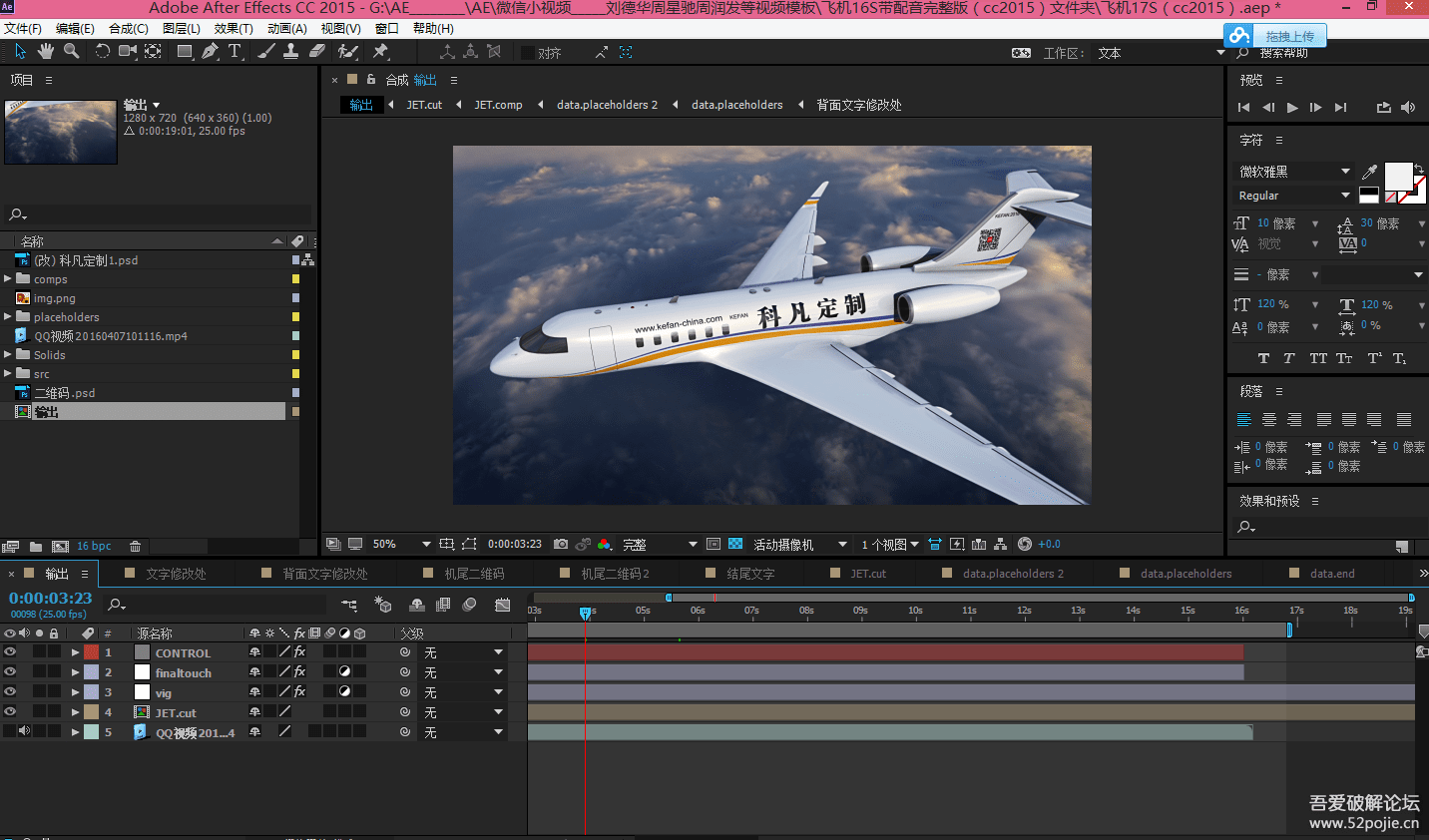This screenshot has width=1429, height=840.
Task: Select the Brush tool
Action: coord(266,51)
